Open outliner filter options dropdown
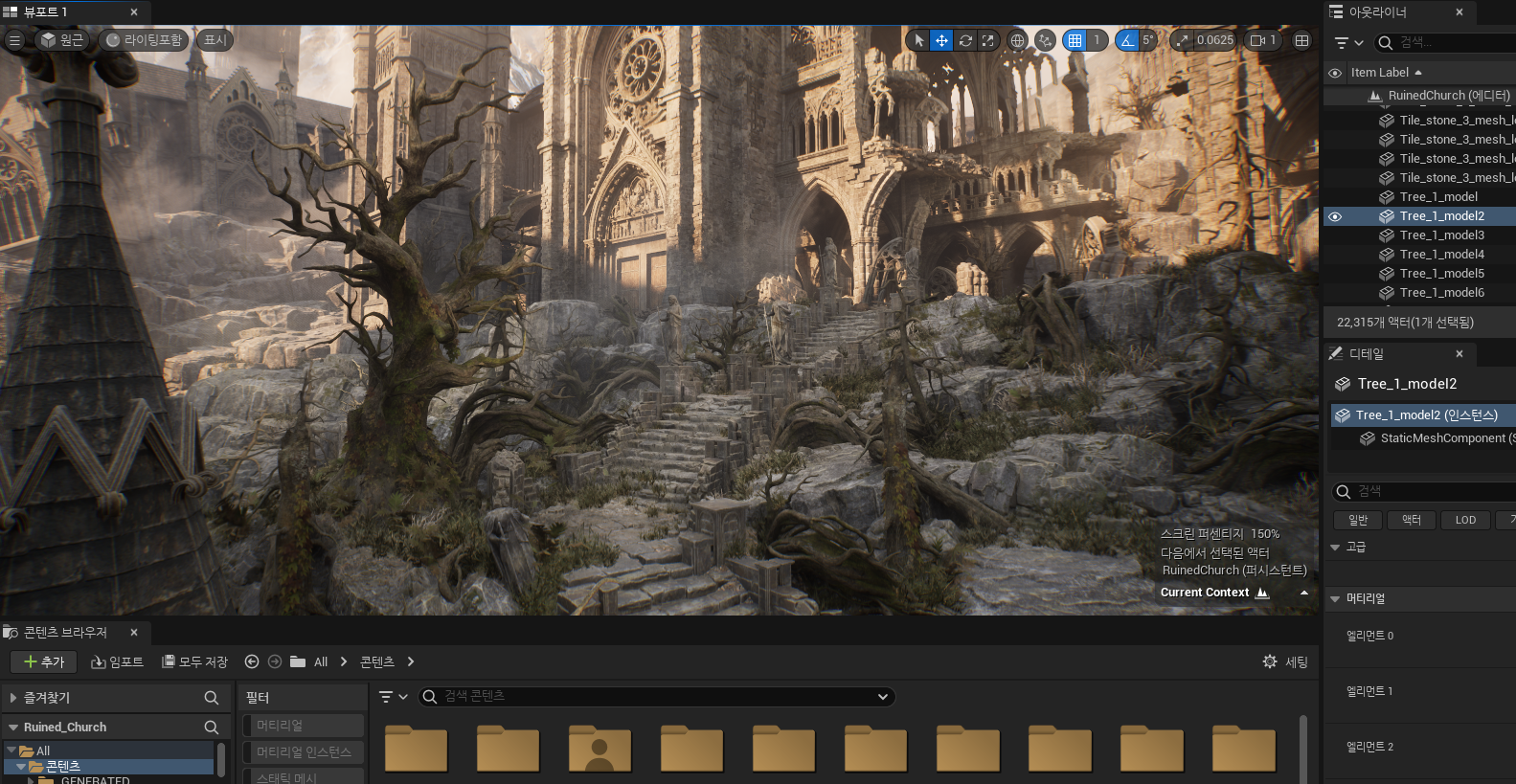This screenshot has height=784, width=1516. coord(1348,42)
